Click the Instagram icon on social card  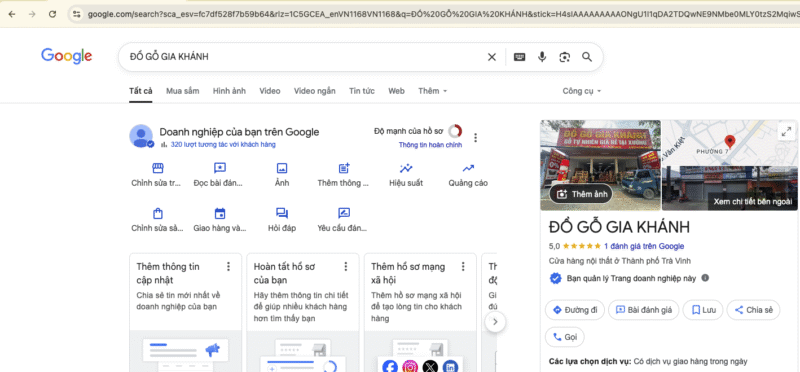click(x=410, y=366)
